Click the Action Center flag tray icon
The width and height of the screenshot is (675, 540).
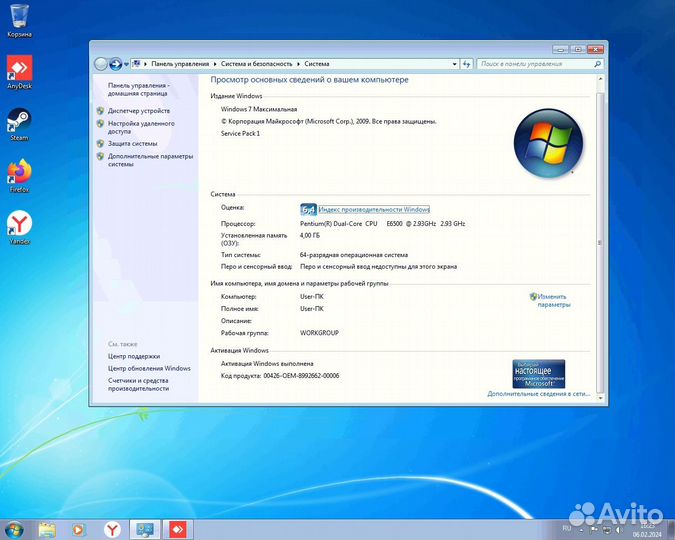click(594, 530)
